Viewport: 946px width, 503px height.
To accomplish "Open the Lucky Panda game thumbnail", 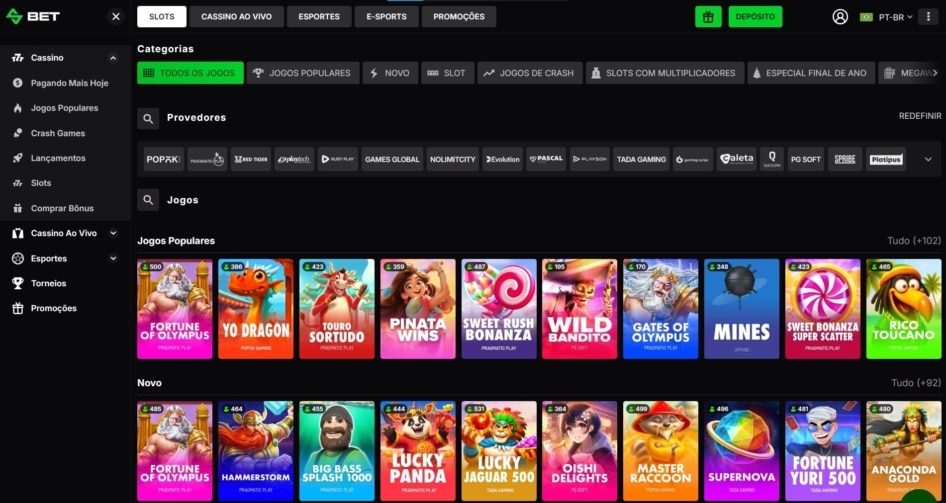I will pos(417,451).
